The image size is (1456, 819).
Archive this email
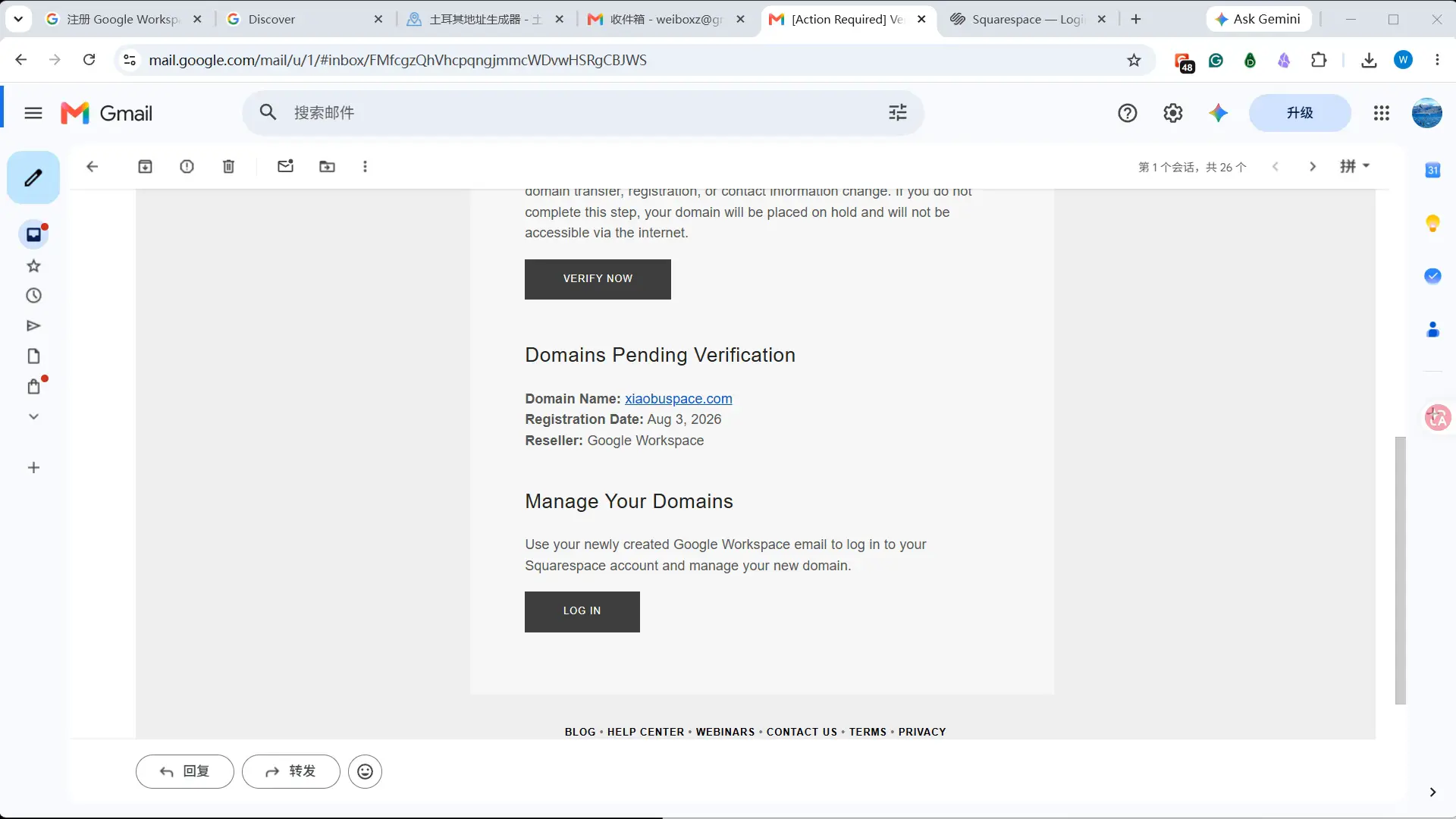click(x=145, y=167)
